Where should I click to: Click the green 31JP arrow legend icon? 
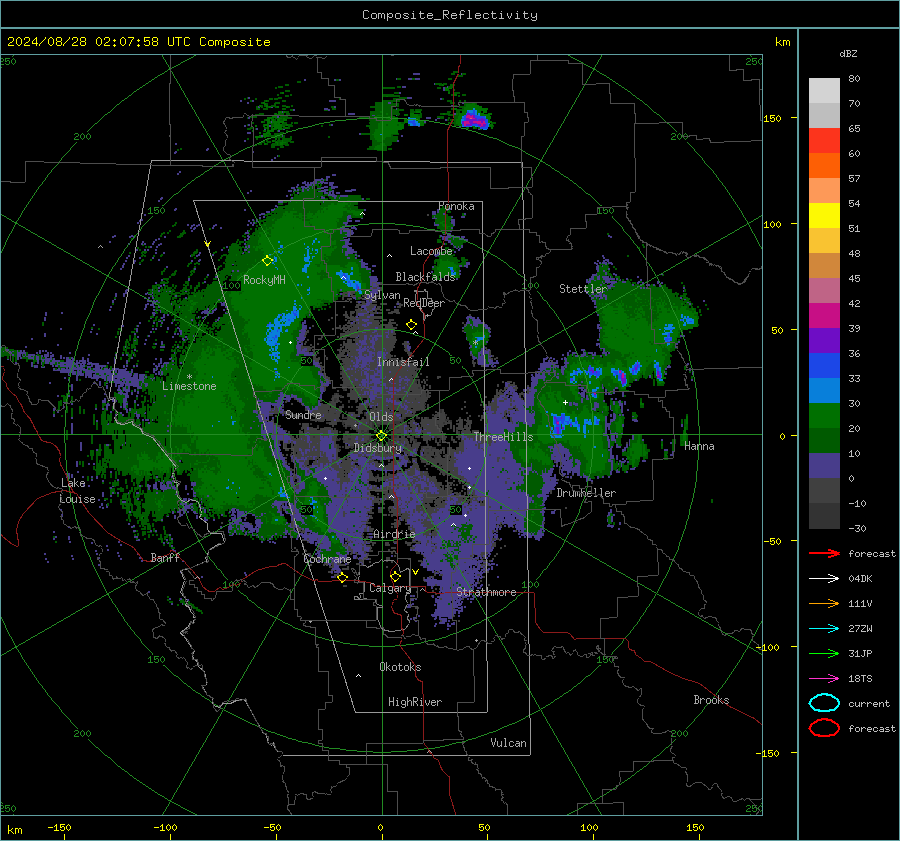pyautogui.click(x=824, y=653)
